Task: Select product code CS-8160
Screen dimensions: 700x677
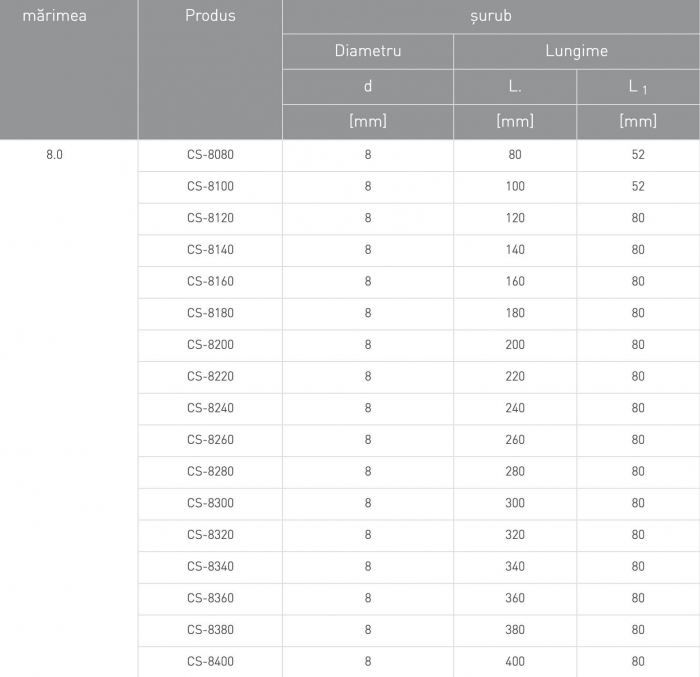Action: point(210,281)
